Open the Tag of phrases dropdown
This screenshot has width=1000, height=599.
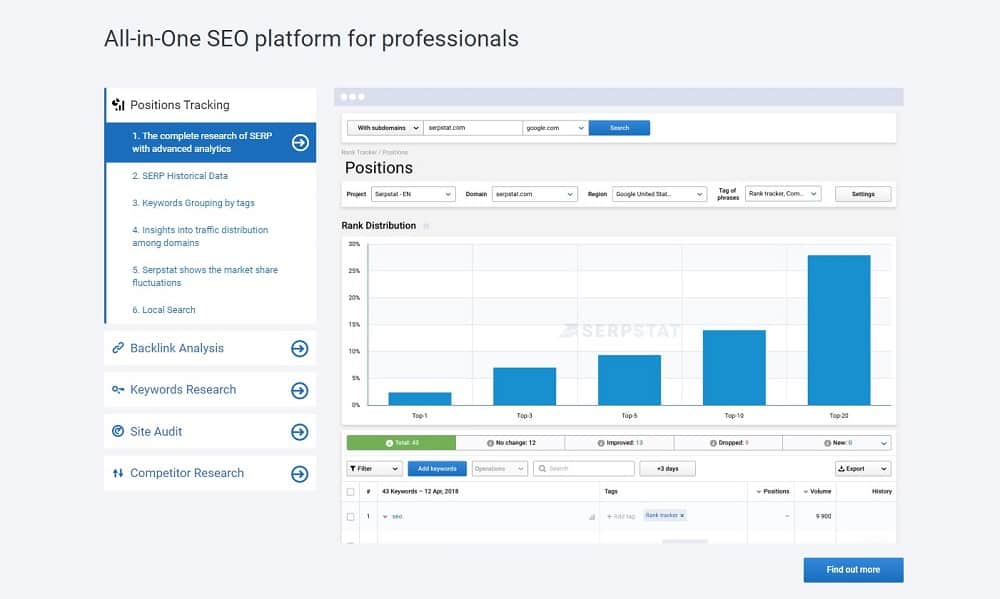(783, 193)
